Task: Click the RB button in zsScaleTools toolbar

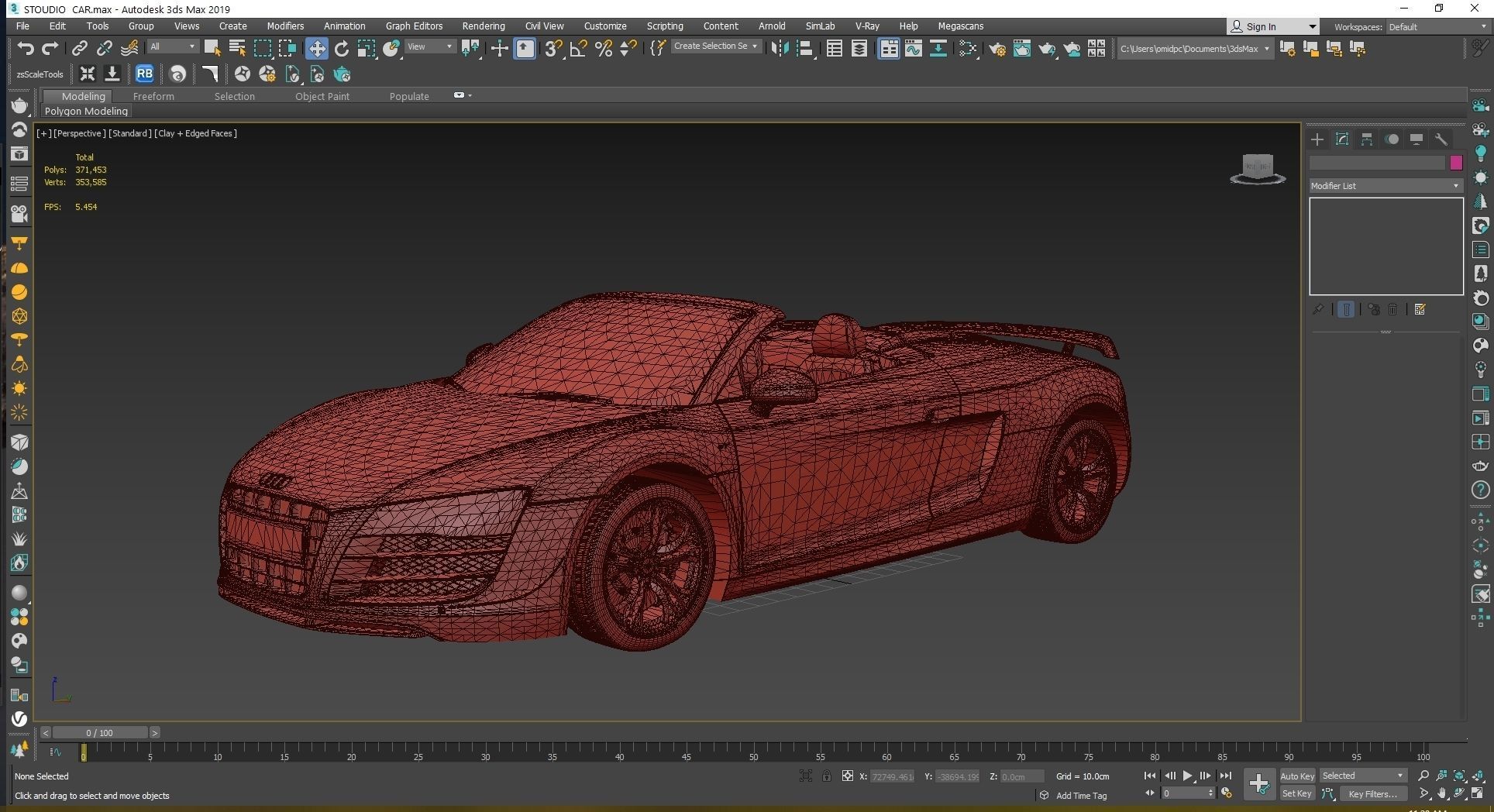Action: (144, 74)
